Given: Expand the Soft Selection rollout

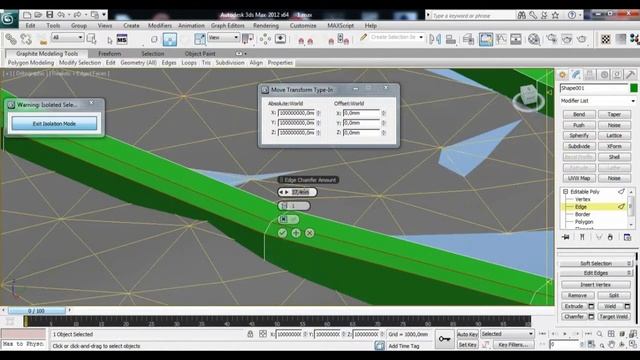Looking at the screenshot, I should coord(596,264).
